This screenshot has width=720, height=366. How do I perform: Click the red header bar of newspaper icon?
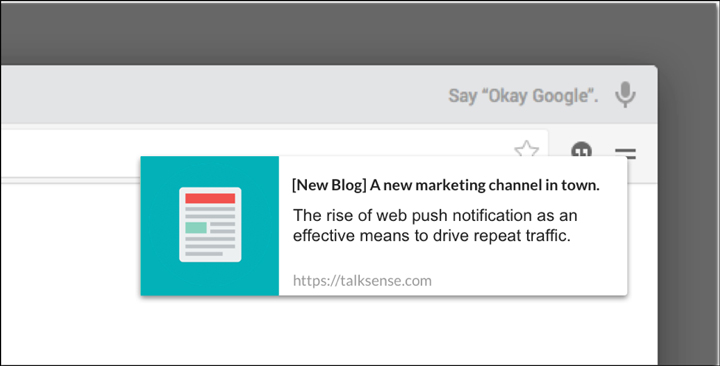tap(210, 198)
